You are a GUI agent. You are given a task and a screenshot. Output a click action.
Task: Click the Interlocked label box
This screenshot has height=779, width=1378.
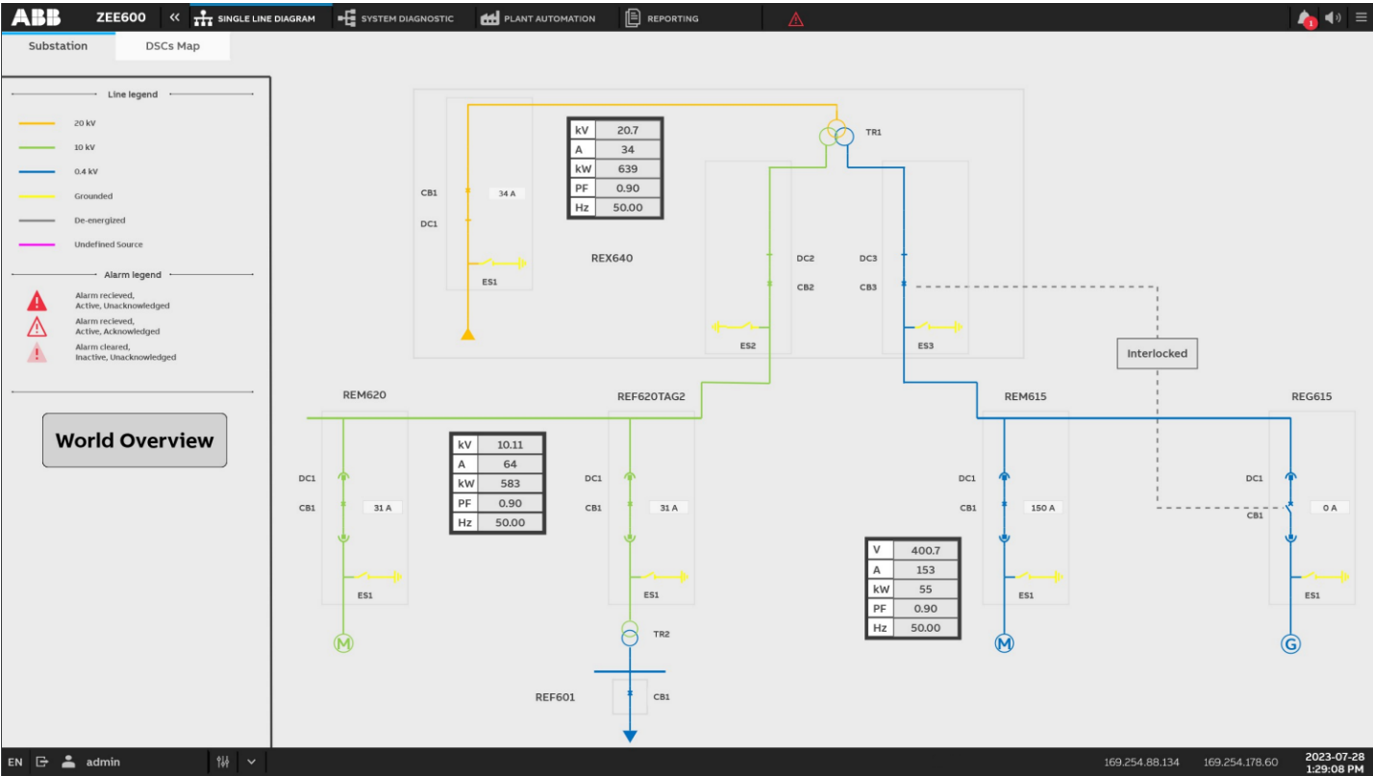tap(1157, 353)
